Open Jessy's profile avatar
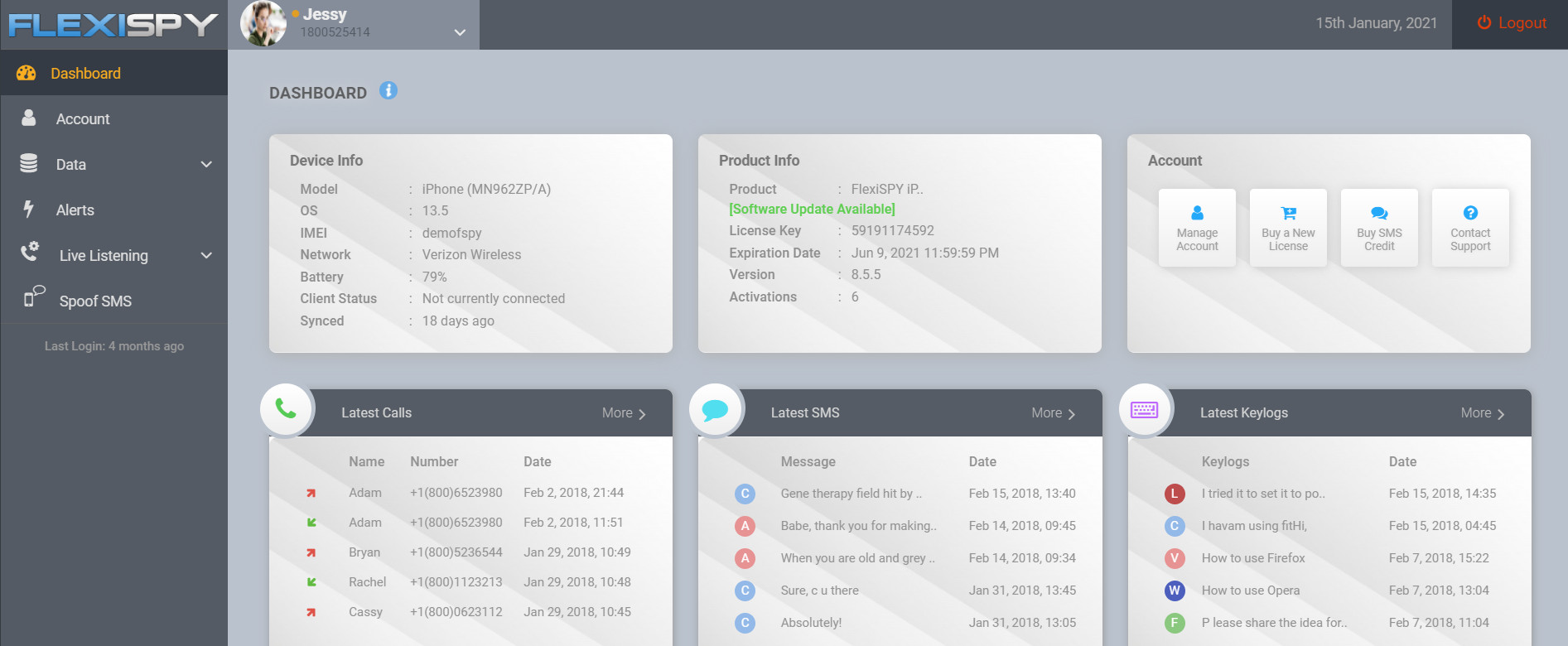The width and height of the screenshot is (1568, 646). tap(263, 24)
